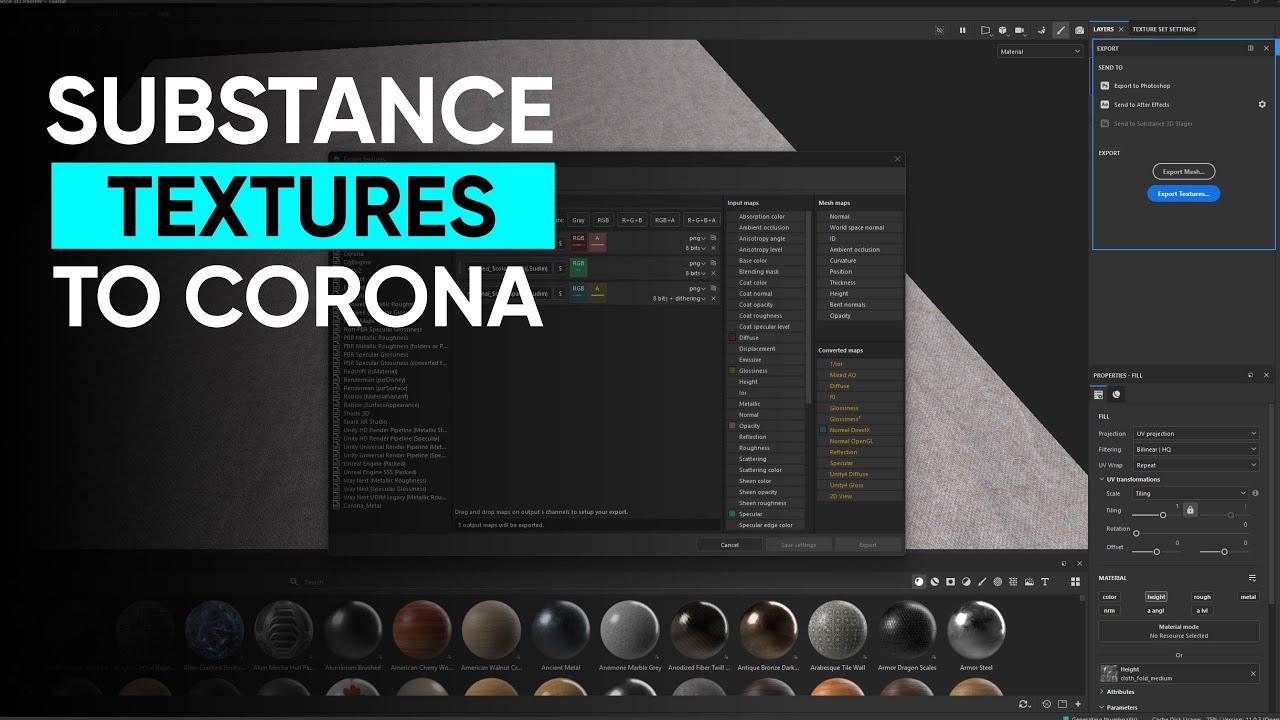Close the Layers tab
Screen dimensions: 1280x720
click(x=1121, y=29)
